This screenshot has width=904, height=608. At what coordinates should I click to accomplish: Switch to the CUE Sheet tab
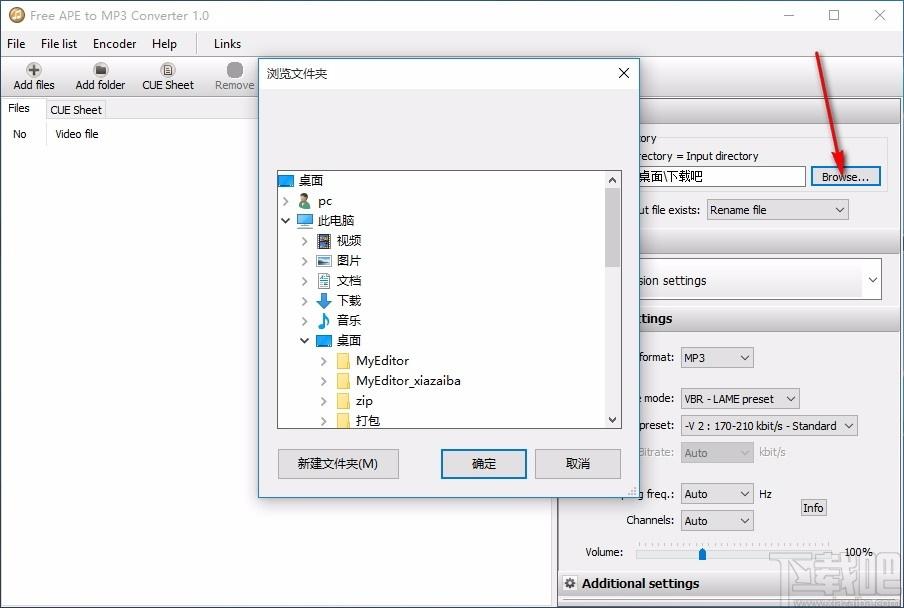(x=76, y=109)
